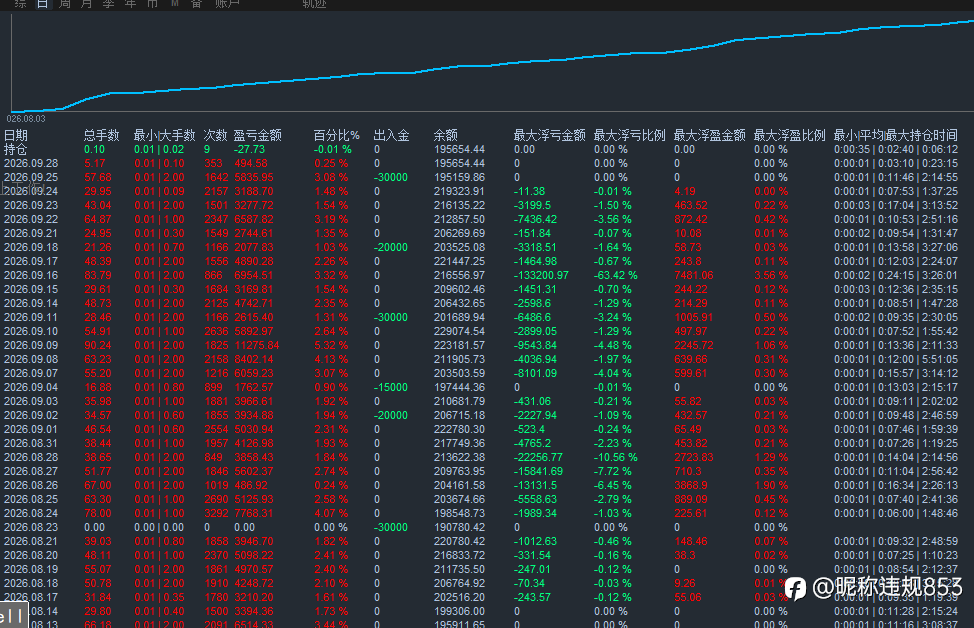
Task: Sort by the 总手数 column header
Action: point(101,135)
